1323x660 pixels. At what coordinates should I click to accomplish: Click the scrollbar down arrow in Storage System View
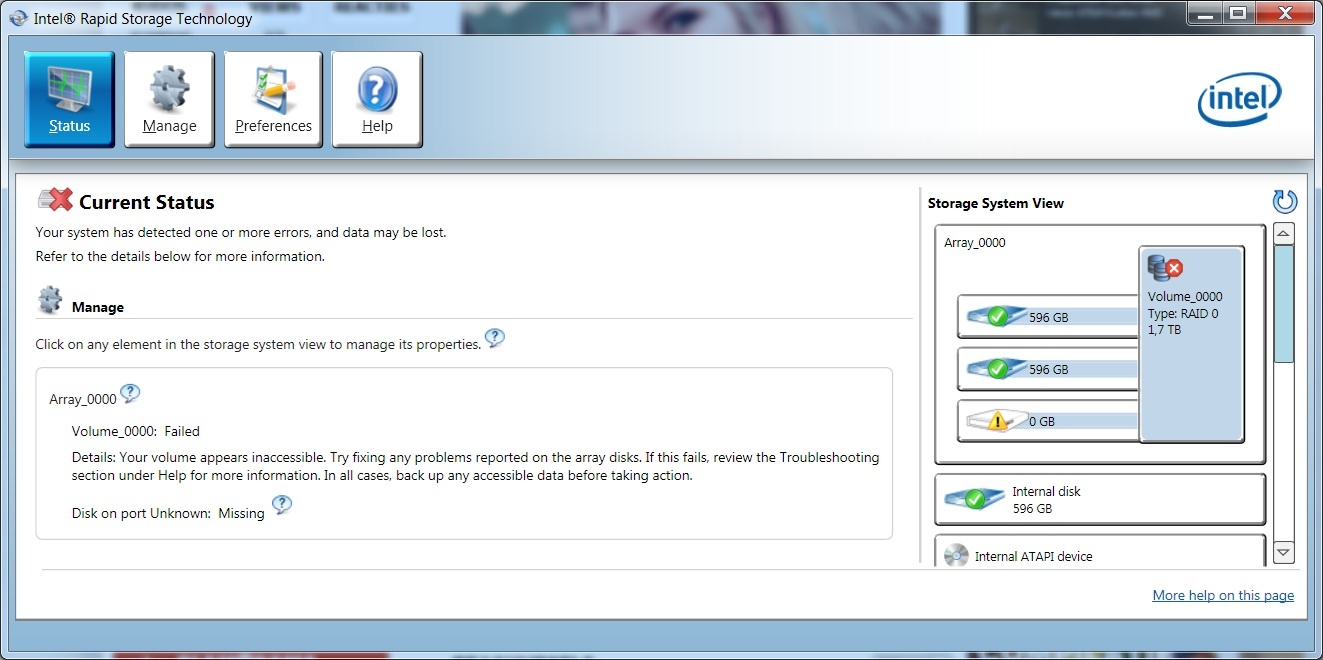(1284, 551)
